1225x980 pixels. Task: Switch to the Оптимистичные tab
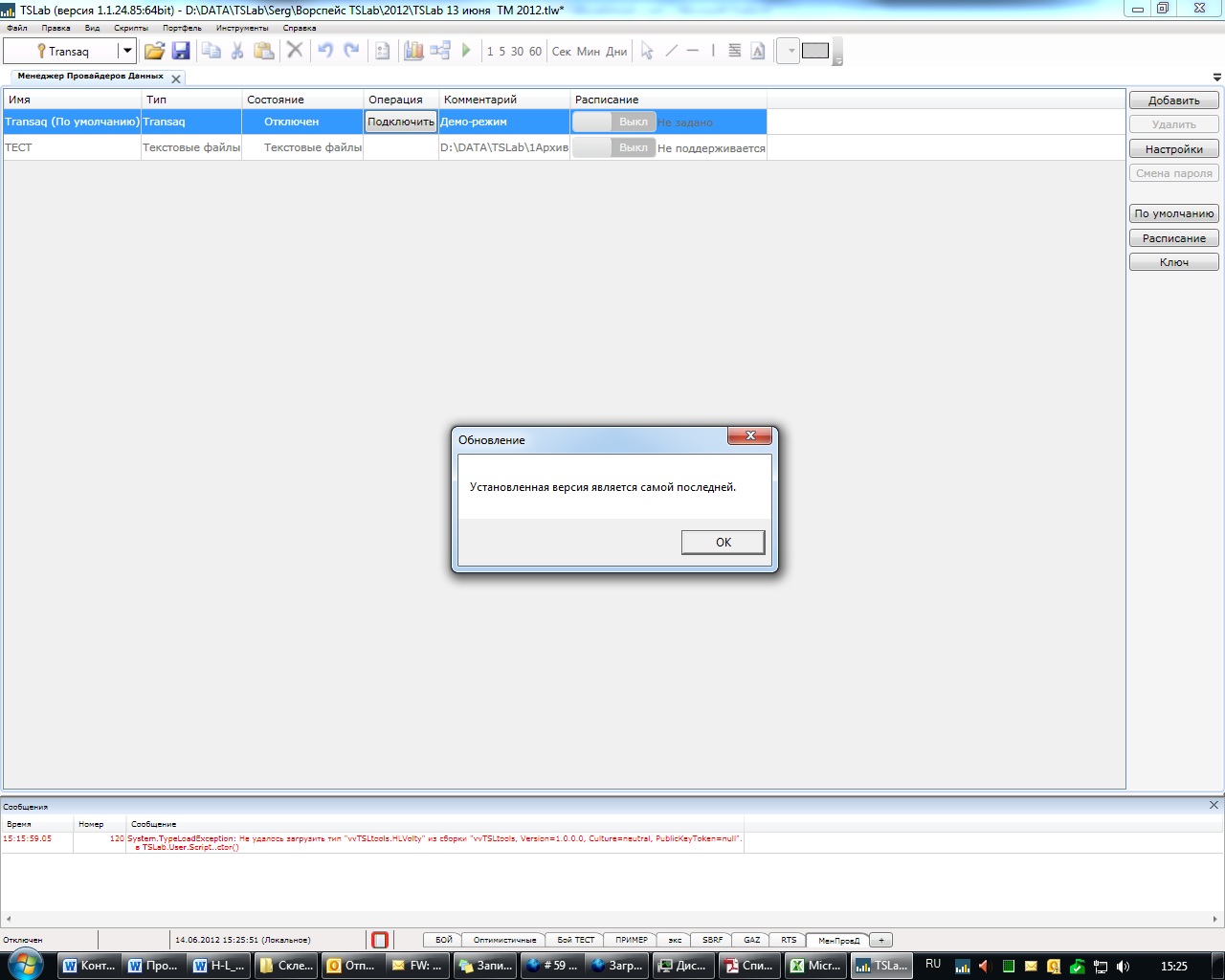pos(504,940)
